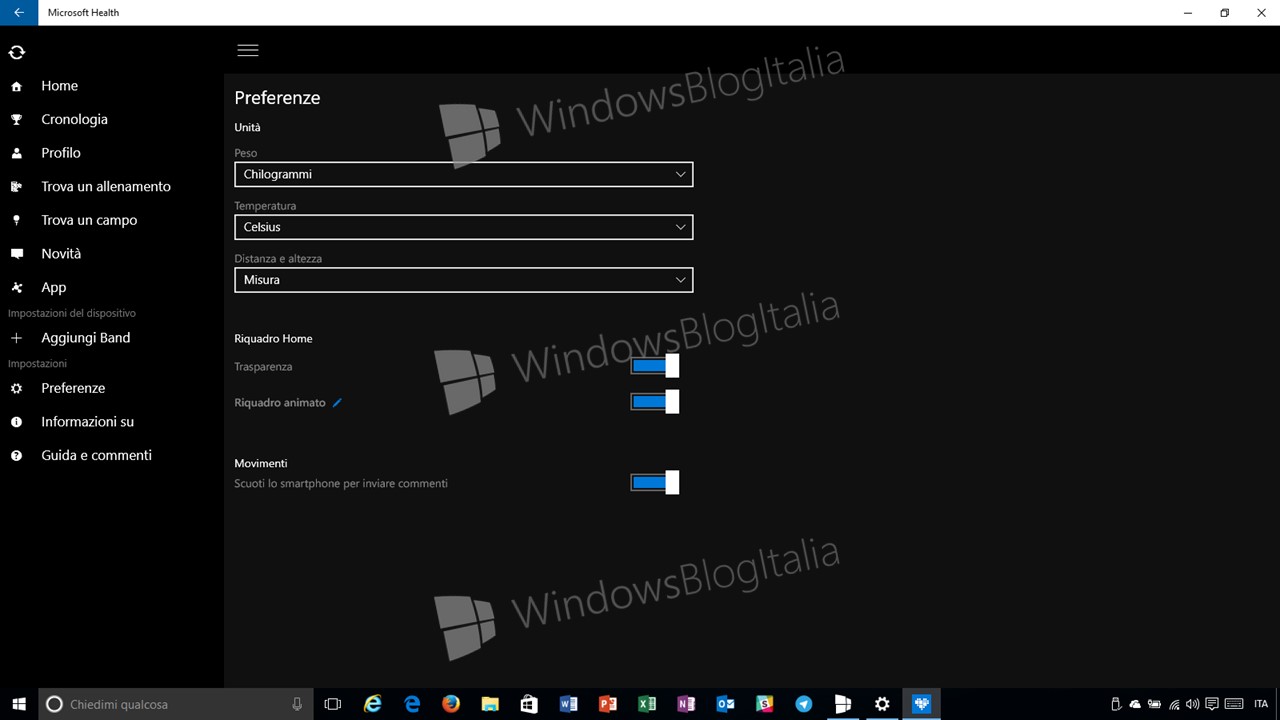Launch Outlook from the taskbar
The height and width of the screenshot is (720, 1280).
725,704
